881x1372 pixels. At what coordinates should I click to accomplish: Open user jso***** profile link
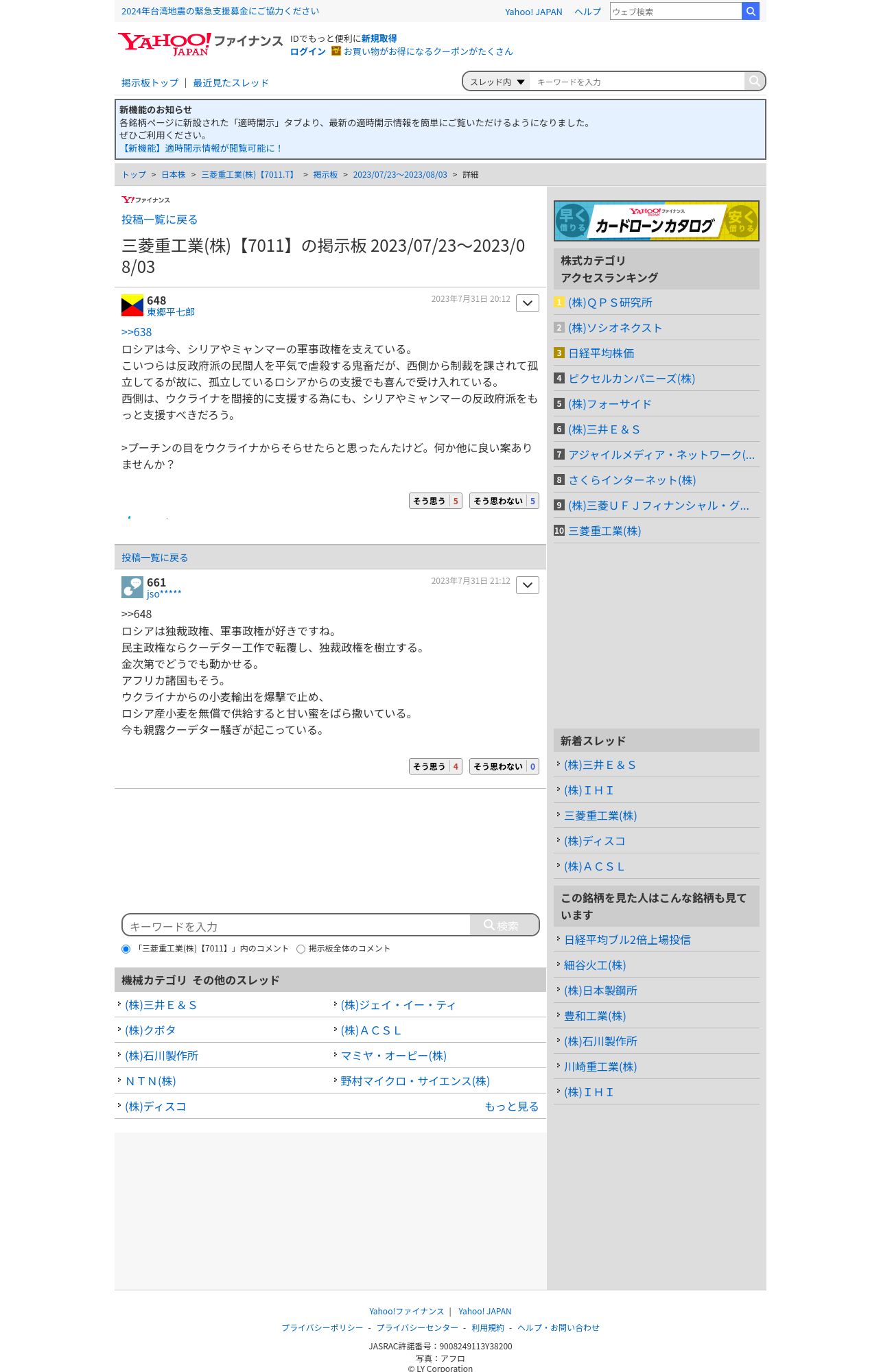click(164, 594)
